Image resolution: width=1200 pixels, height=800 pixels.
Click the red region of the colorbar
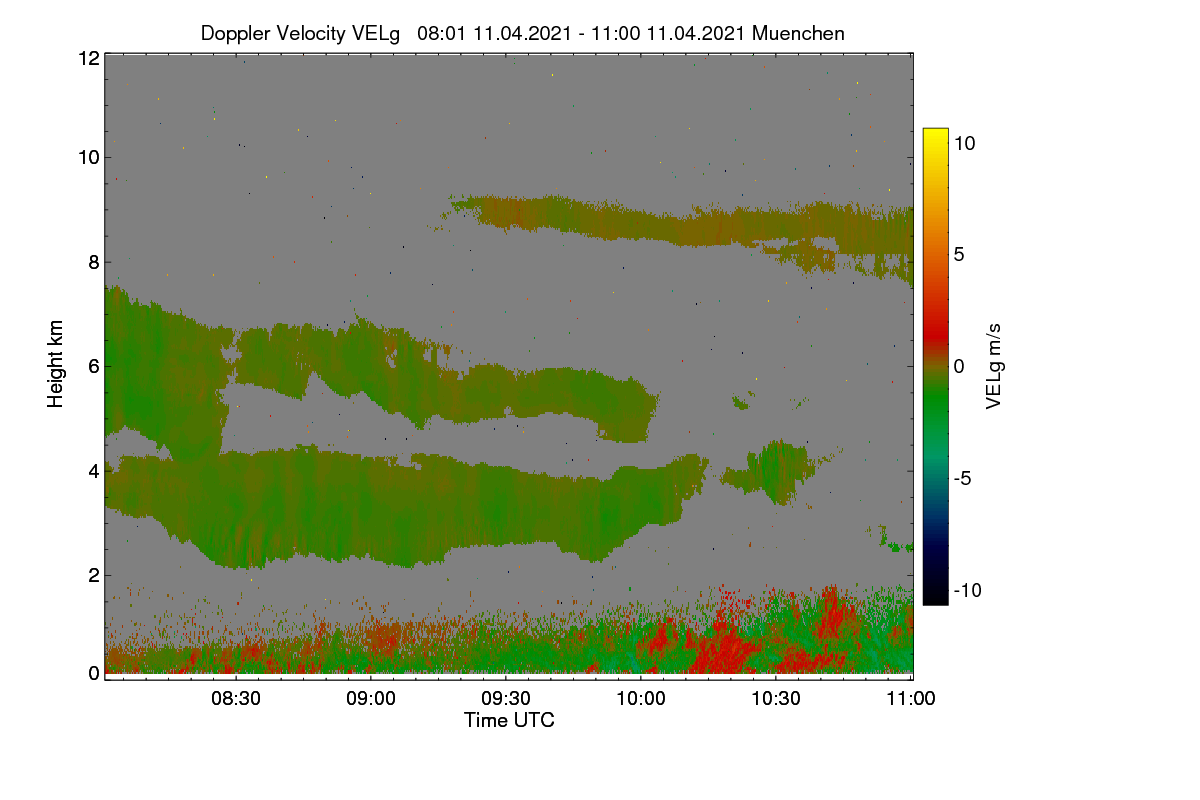(935, 320)
